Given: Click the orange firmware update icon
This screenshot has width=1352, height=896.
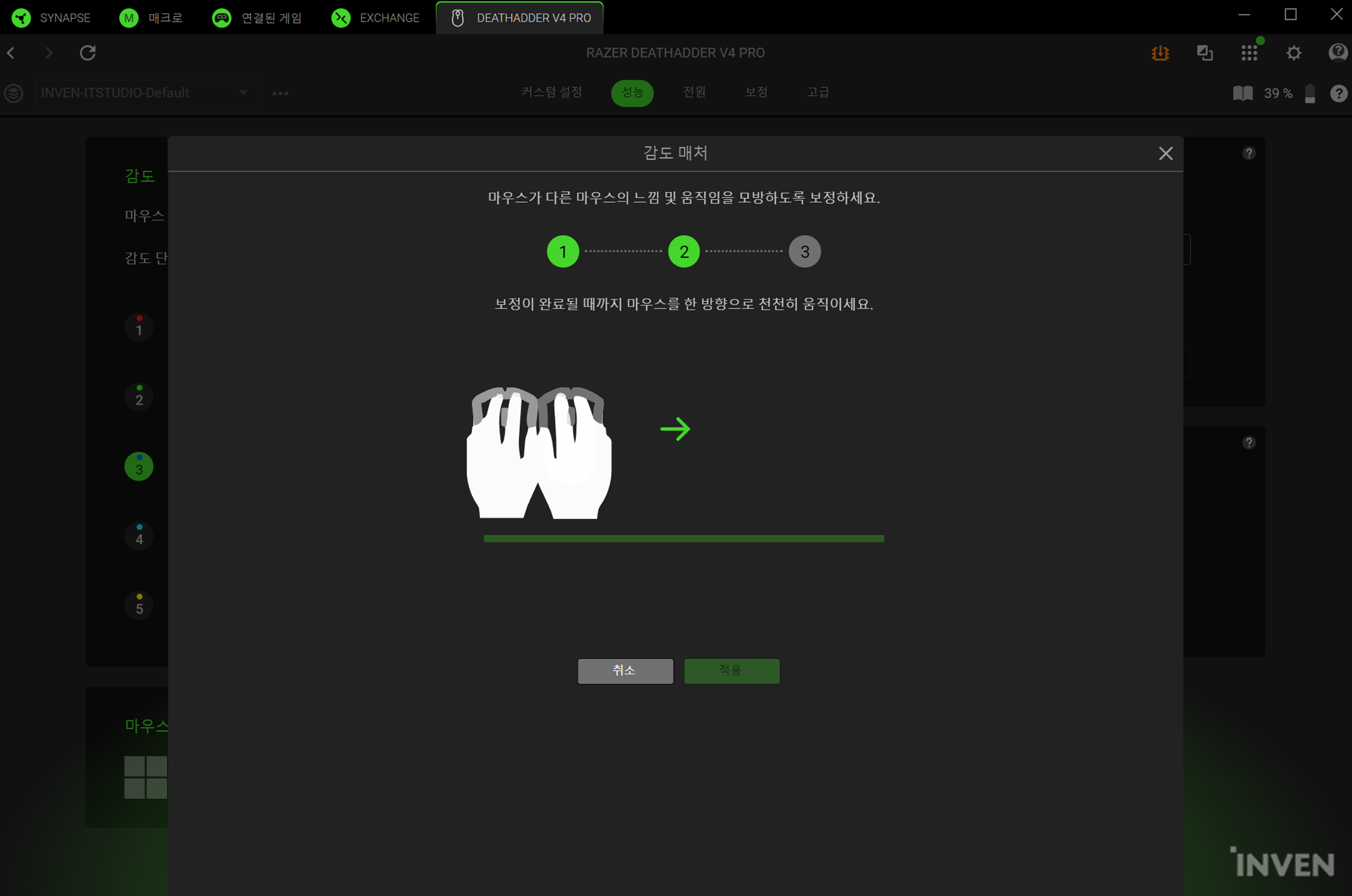Looking at the screenshot, I should [x=1160, y=53].
